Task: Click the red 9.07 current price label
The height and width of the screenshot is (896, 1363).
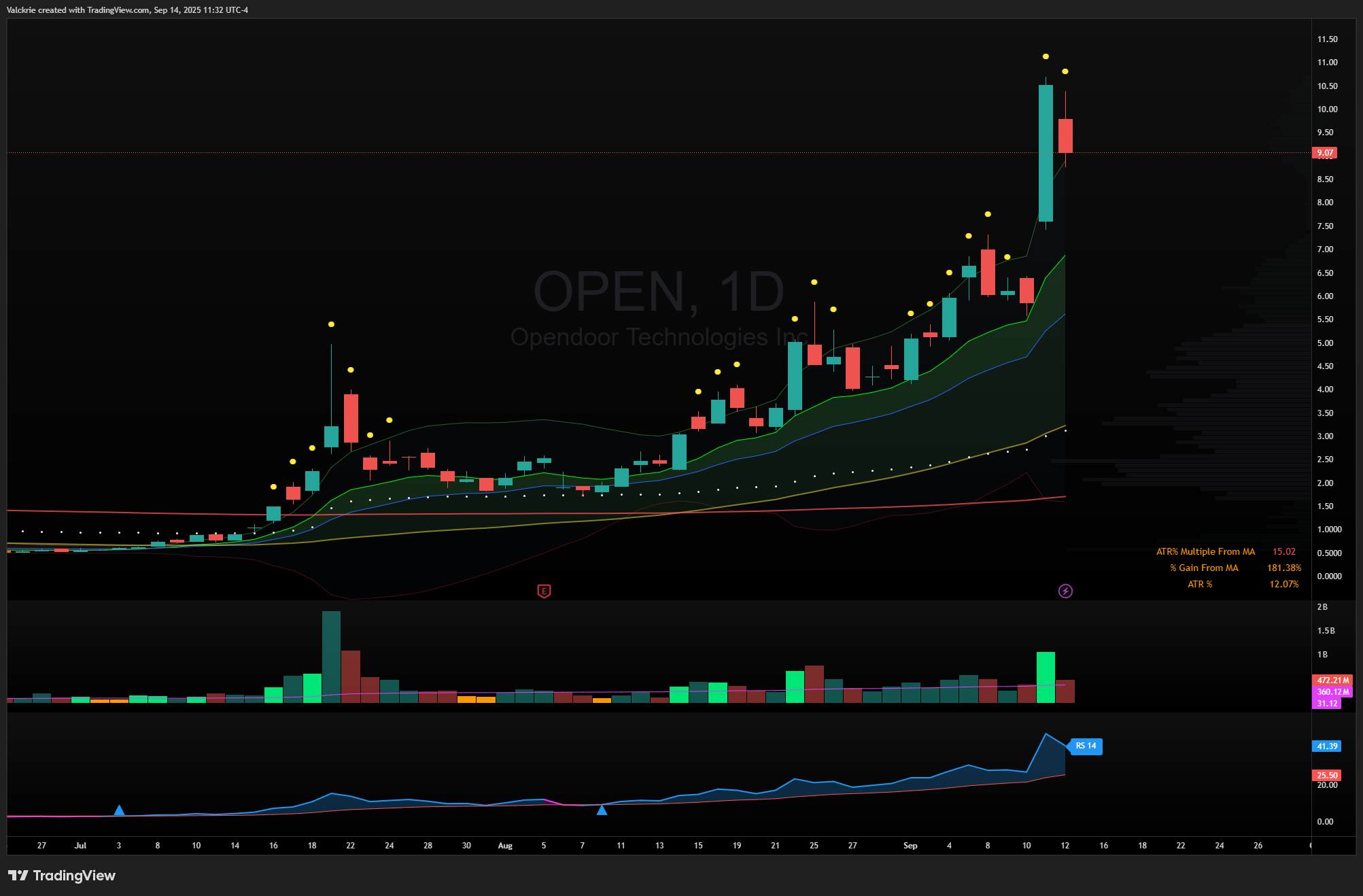Action: click(1324, 153)
